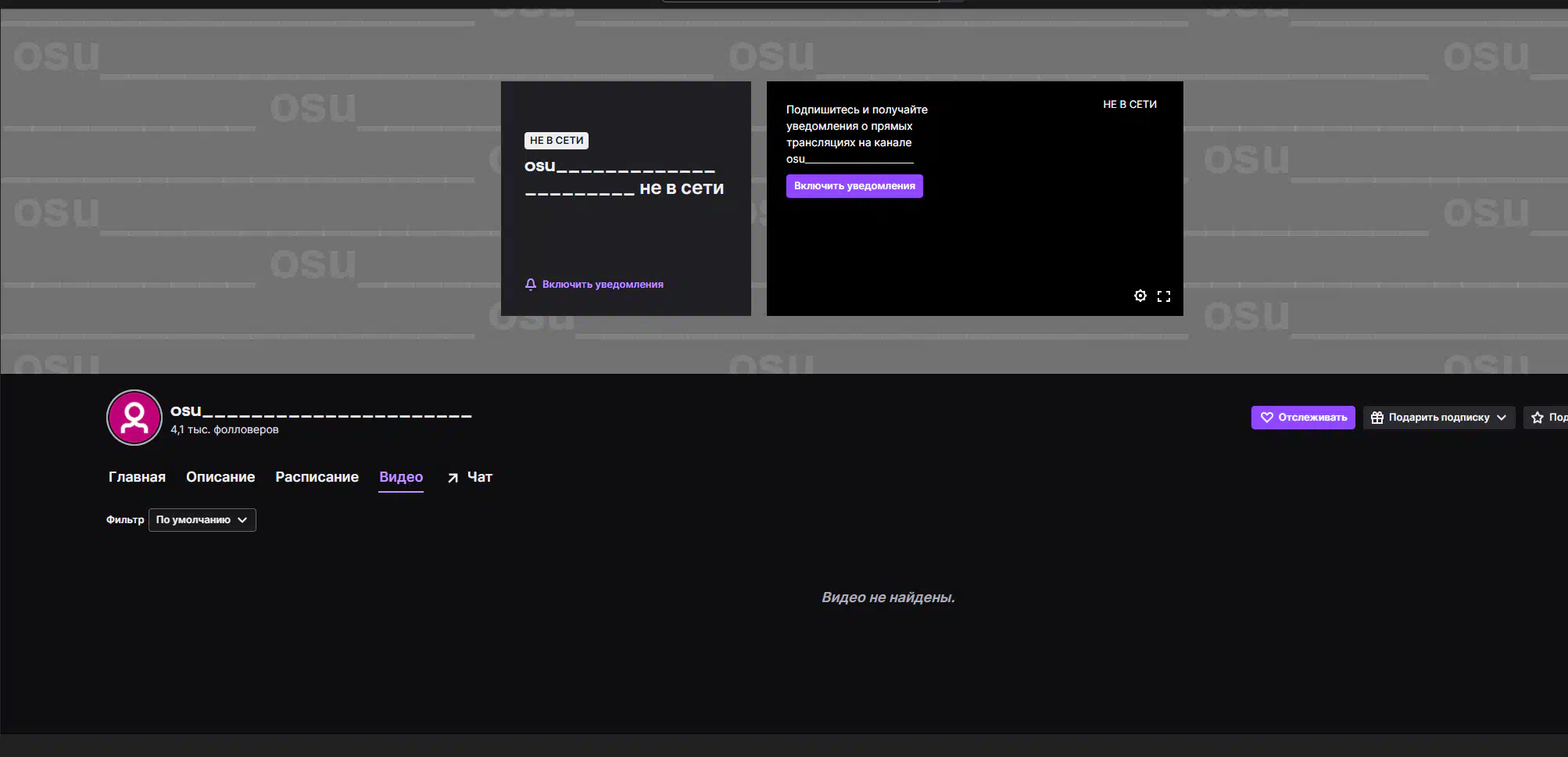Click the Фильтр label
Screen dimensions: 1568x757
tap(125, 520)
